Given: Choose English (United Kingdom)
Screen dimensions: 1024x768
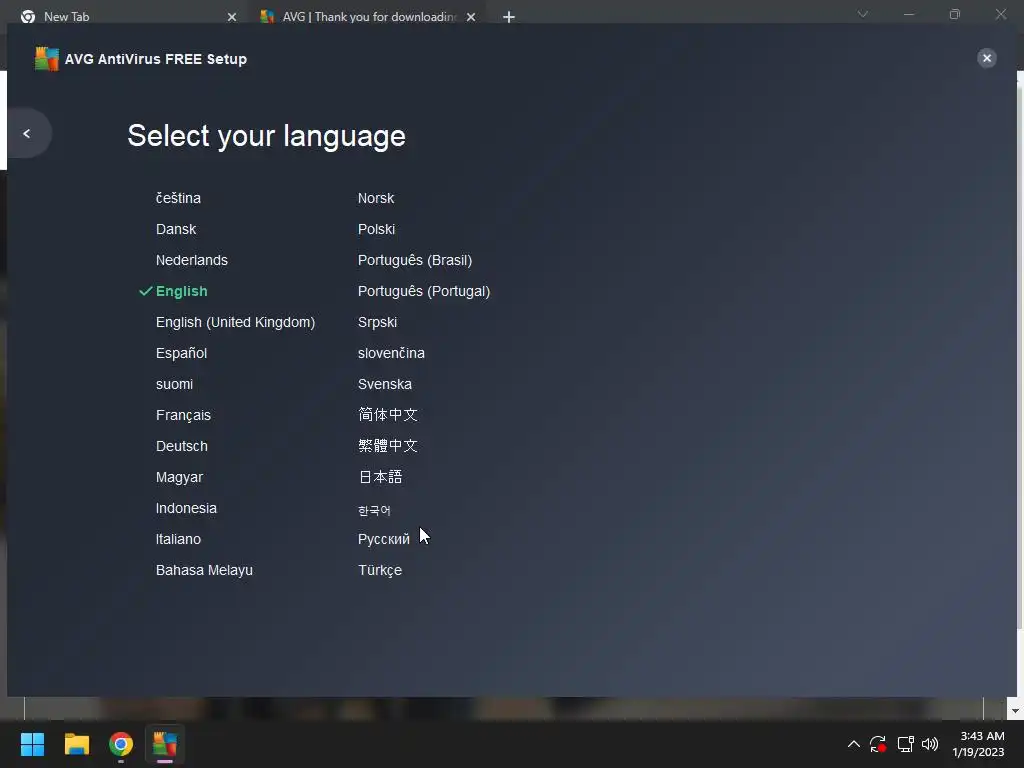Looking at the screenshot, I should (x=235, y=322).
